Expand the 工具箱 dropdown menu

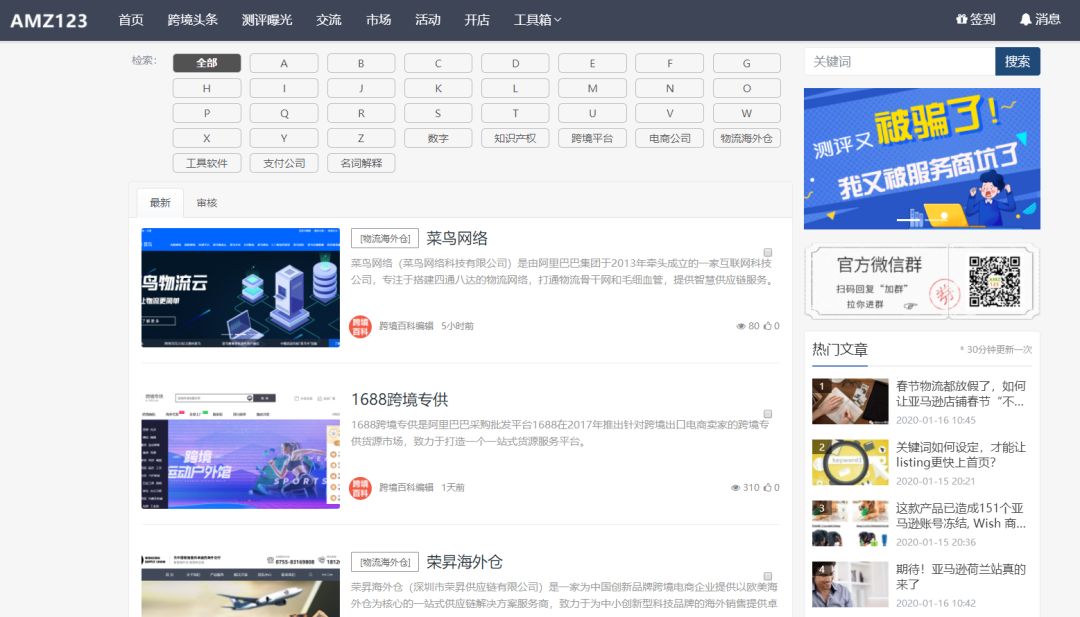click(x=537, y=20)
